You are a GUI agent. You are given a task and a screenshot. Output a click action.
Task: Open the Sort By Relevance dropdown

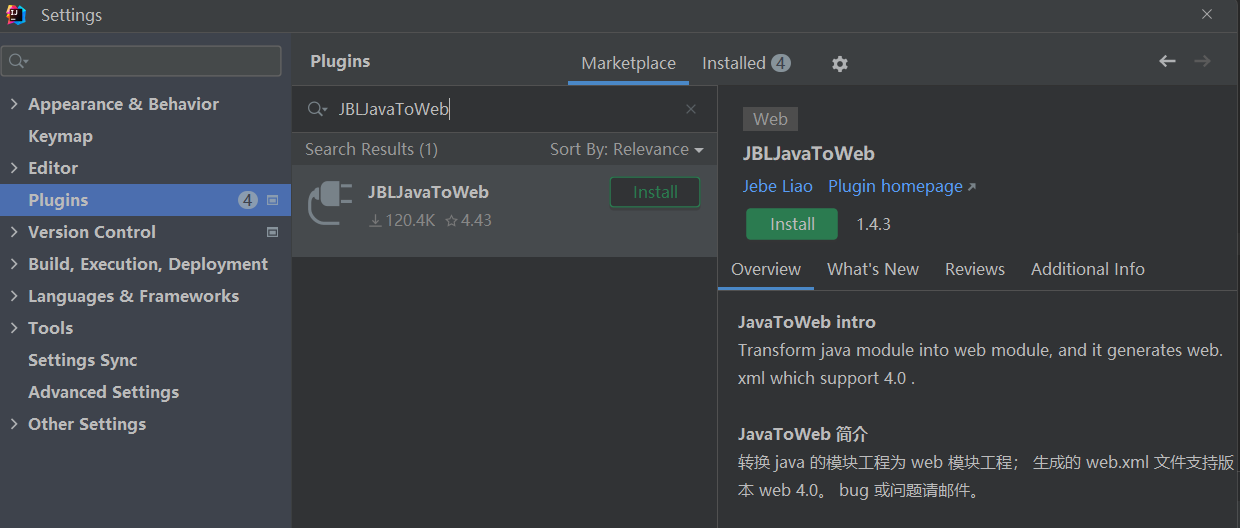627,149
